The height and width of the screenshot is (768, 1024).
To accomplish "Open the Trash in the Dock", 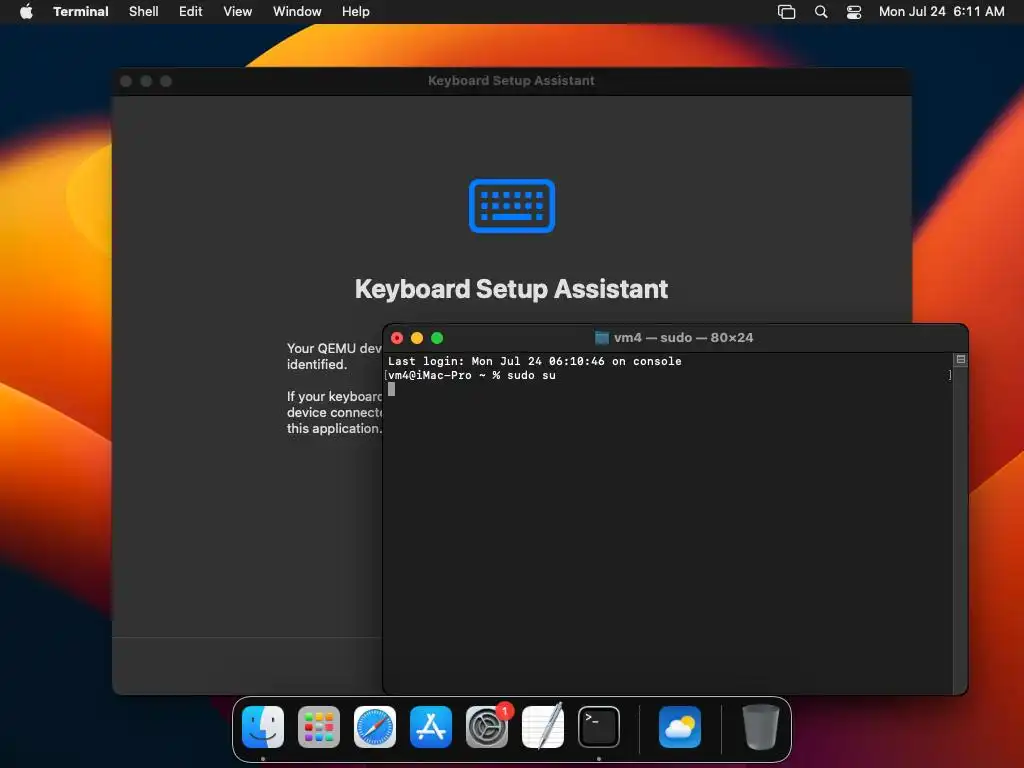I will (761, 727).
